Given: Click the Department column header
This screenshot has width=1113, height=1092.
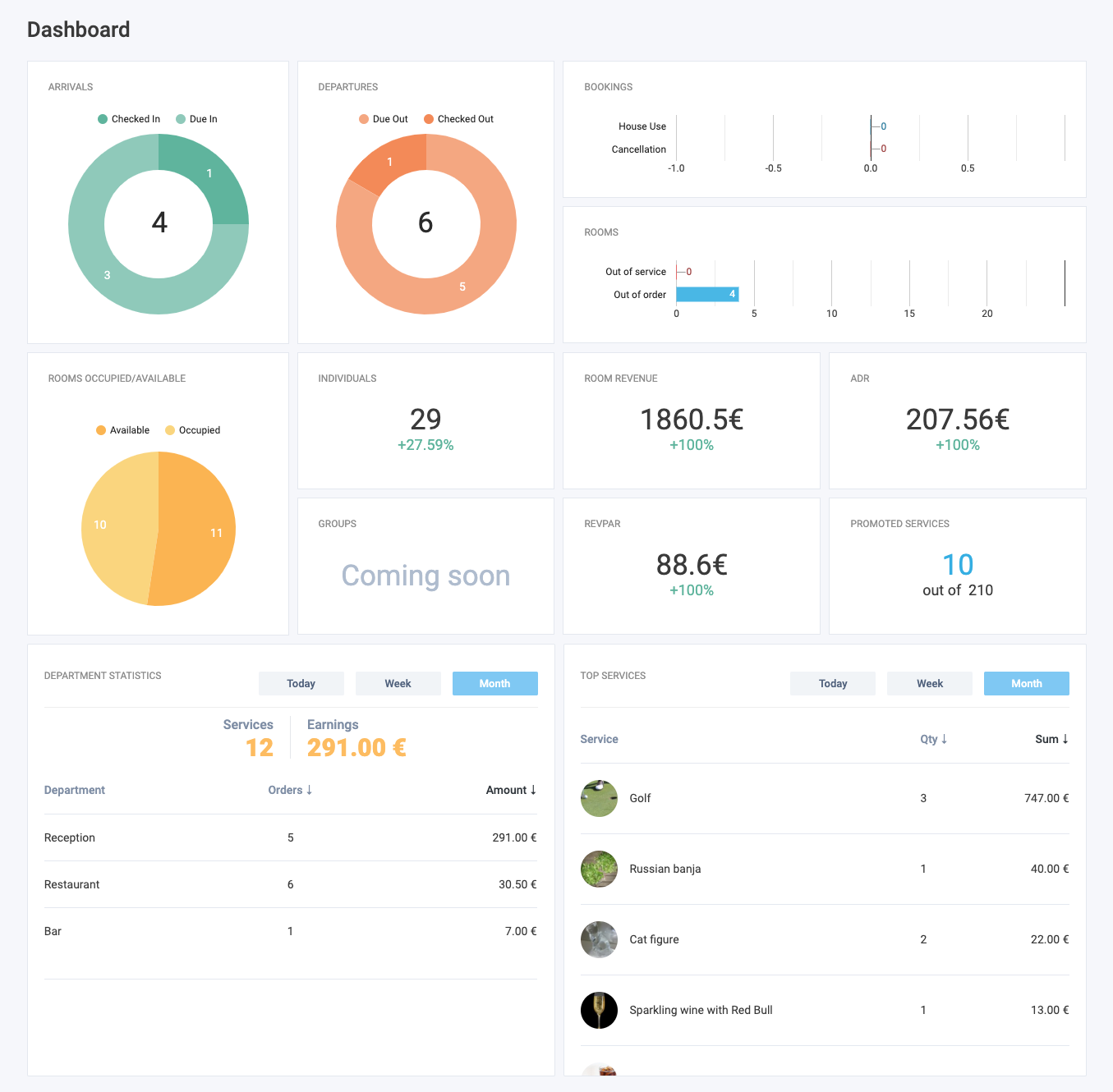Looking at the screenshot, I should [75, 790].
